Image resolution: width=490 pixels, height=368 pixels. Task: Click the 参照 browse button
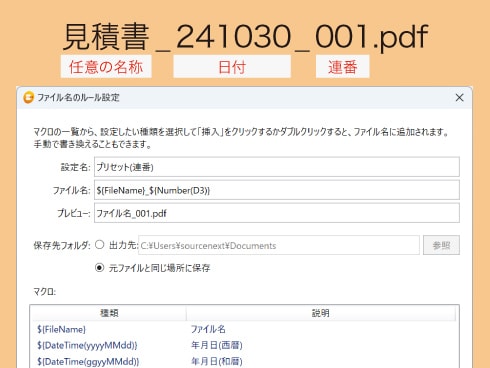(441, 245)
